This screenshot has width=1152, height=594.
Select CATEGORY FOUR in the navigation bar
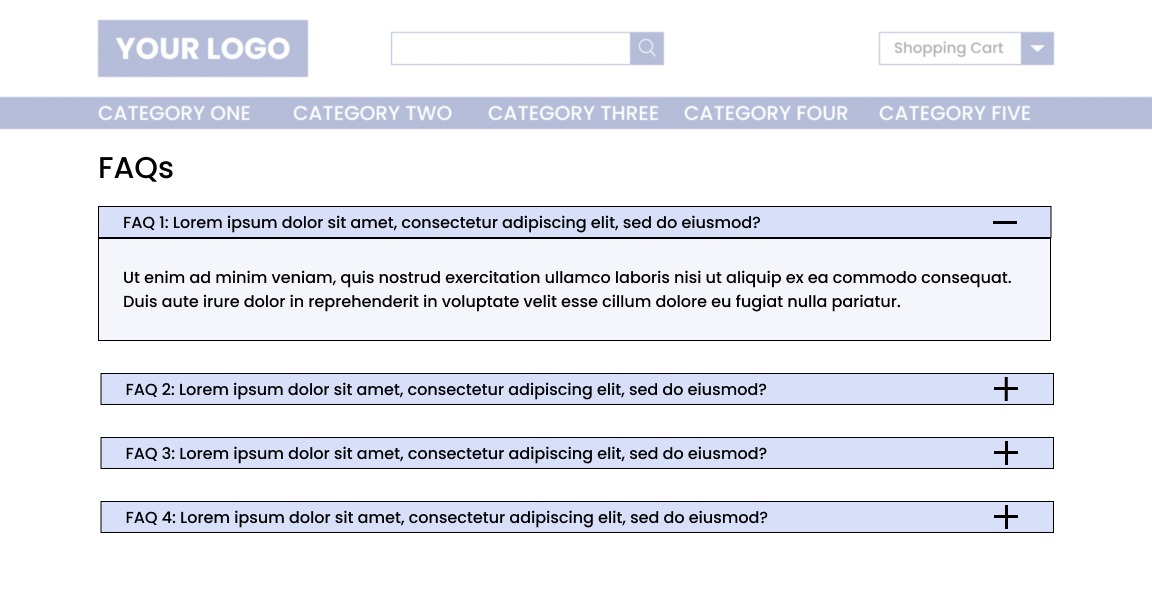tap(766, 113)
